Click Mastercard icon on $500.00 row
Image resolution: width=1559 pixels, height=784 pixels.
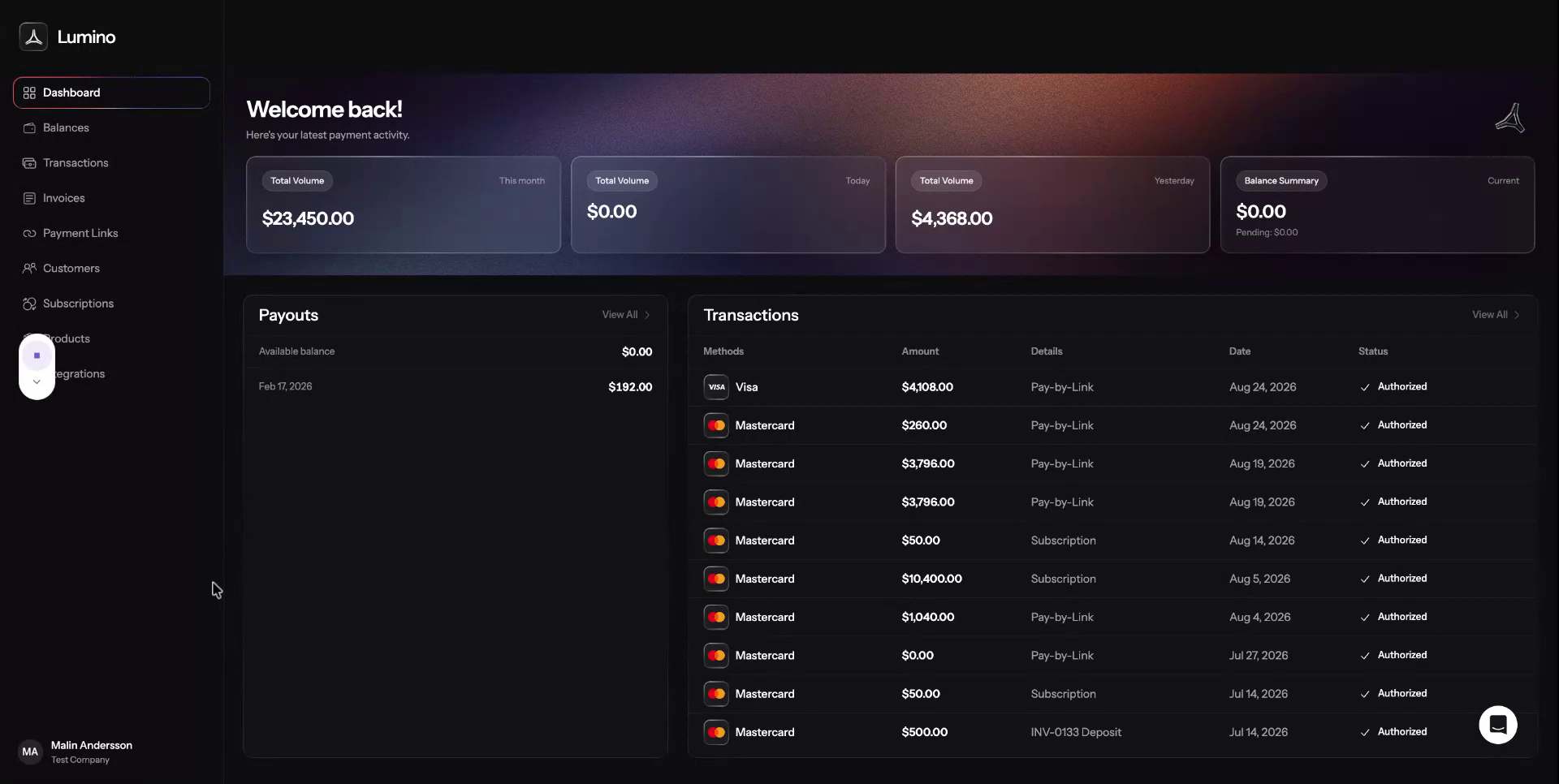pyautogui.click(x=716, y=732)
